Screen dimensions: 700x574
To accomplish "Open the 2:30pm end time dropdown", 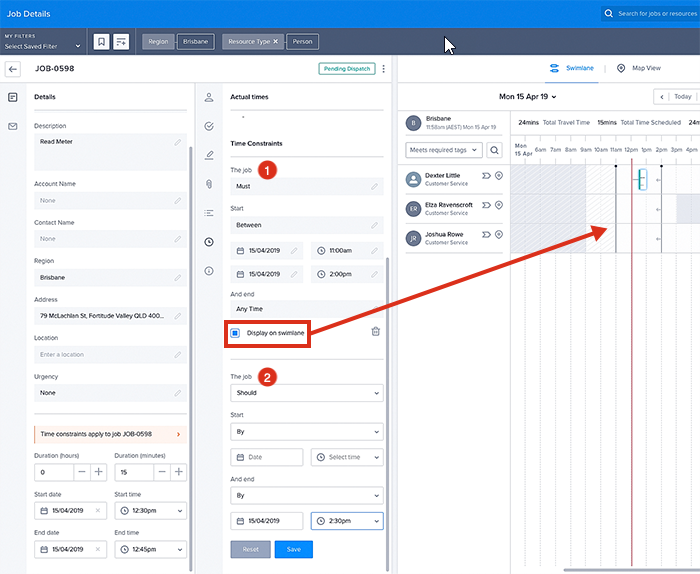I will [x=347, y=521].
